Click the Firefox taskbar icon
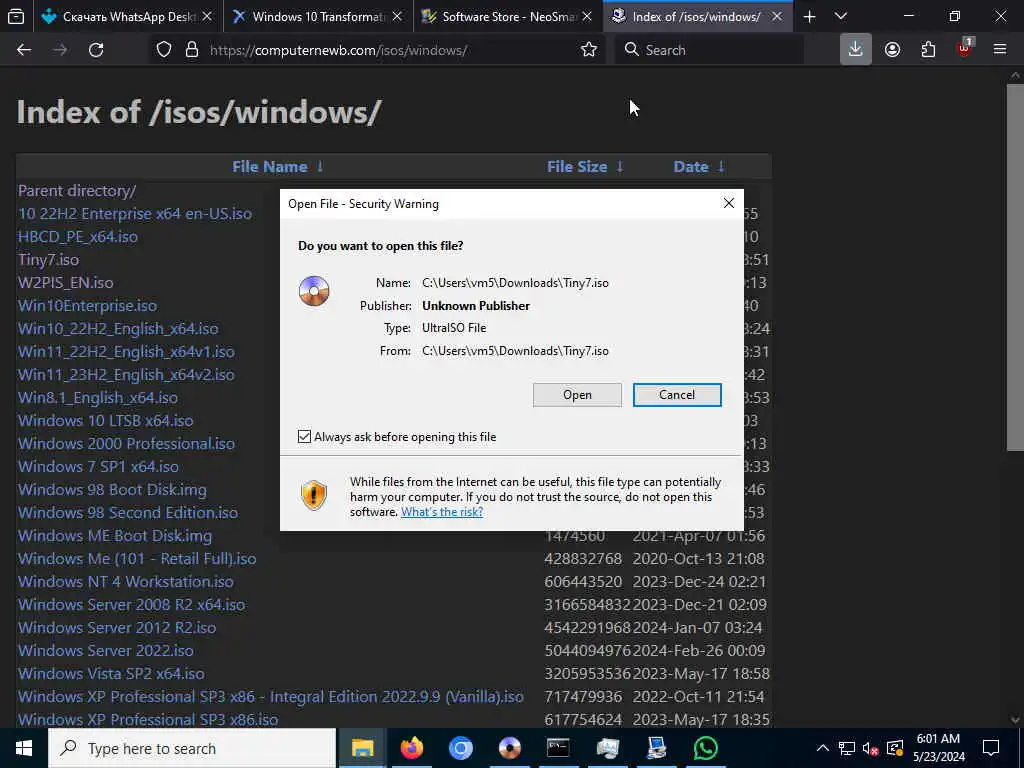Screen dimensions: 1024x768 (x=411, y=748)
